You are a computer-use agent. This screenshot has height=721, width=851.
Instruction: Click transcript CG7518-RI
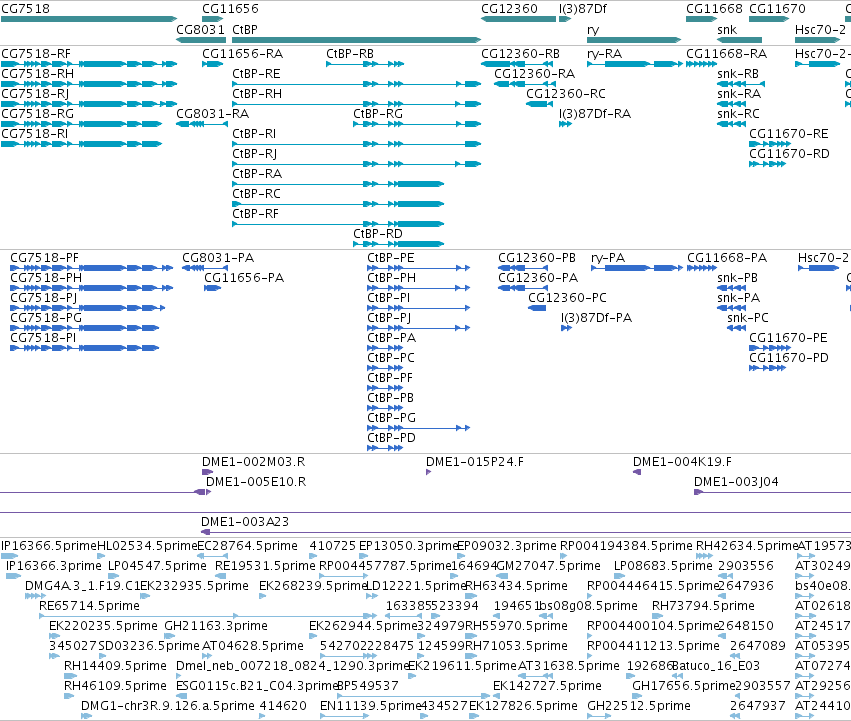(81, 144)
